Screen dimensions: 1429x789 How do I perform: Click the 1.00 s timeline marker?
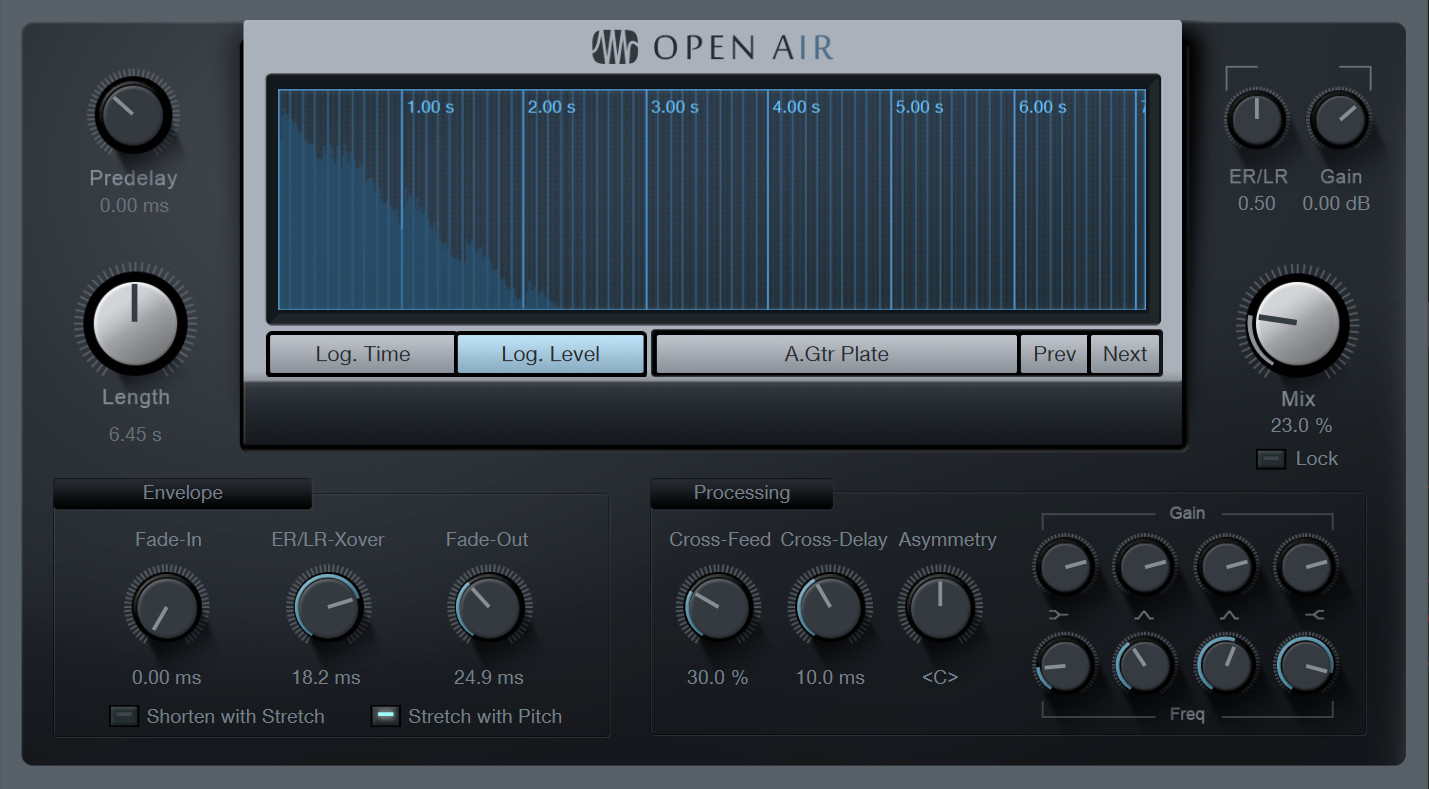(x=430, y=107)
